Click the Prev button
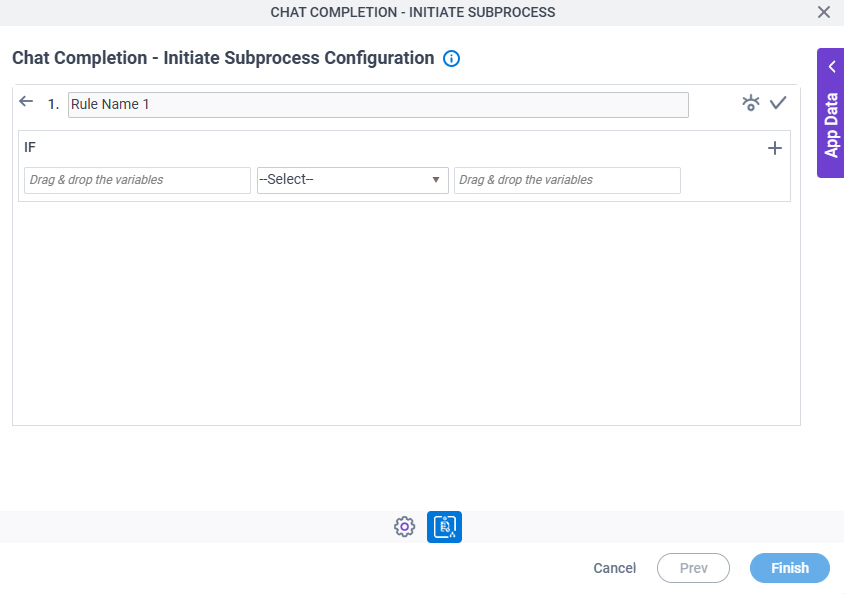This screenshot has width=844, height=594. click(693, 568)
